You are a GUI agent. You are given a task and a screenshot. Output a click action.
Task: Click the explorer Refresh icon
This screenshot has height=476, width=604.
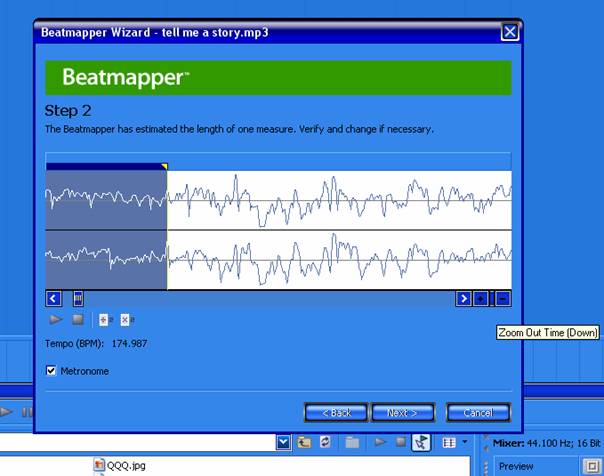point(324,442)
